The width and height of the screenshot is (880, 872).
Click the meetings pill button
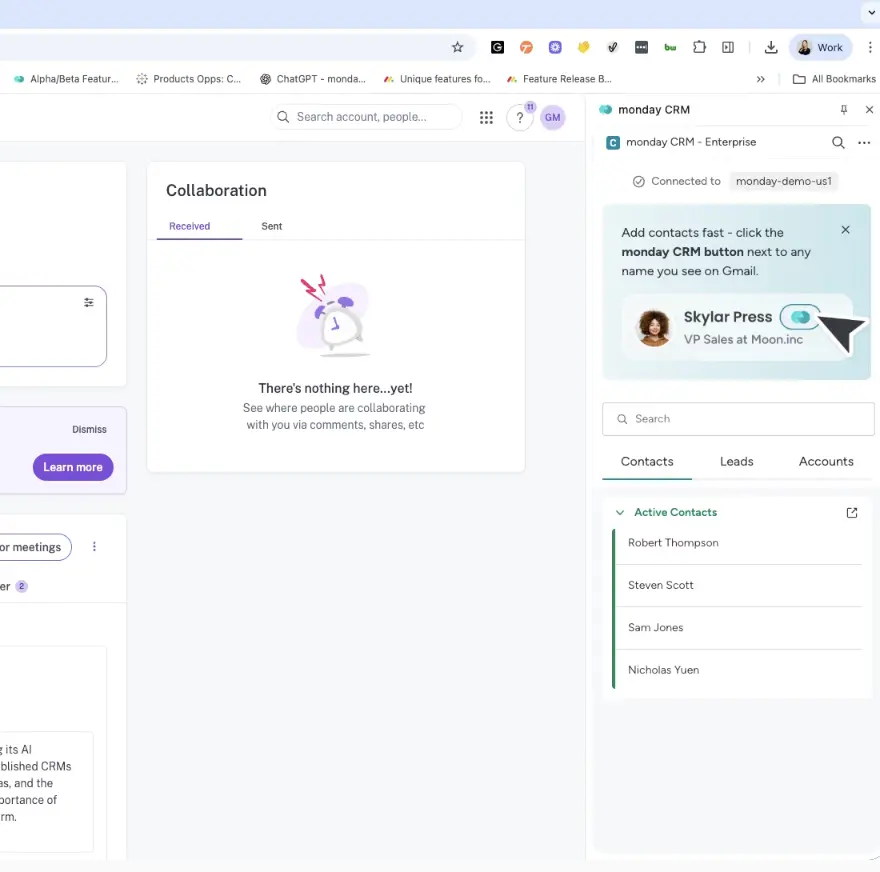point(35,547)
